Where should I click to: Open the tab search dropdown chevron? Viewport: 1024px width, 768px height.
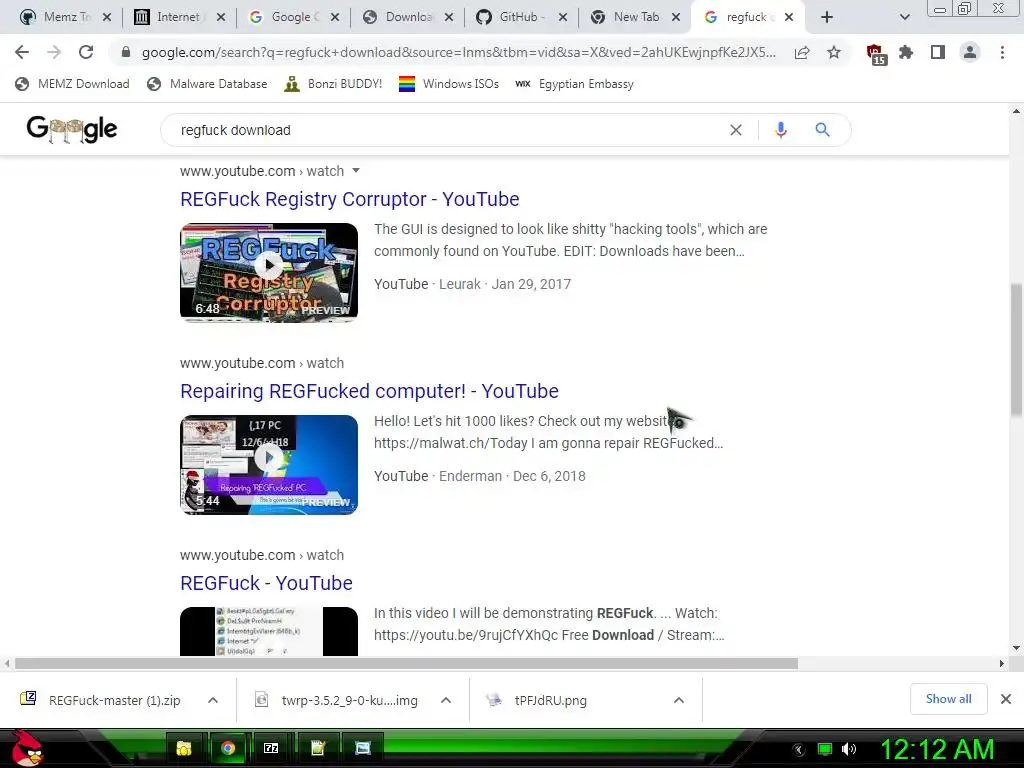[x=904, y=17]
